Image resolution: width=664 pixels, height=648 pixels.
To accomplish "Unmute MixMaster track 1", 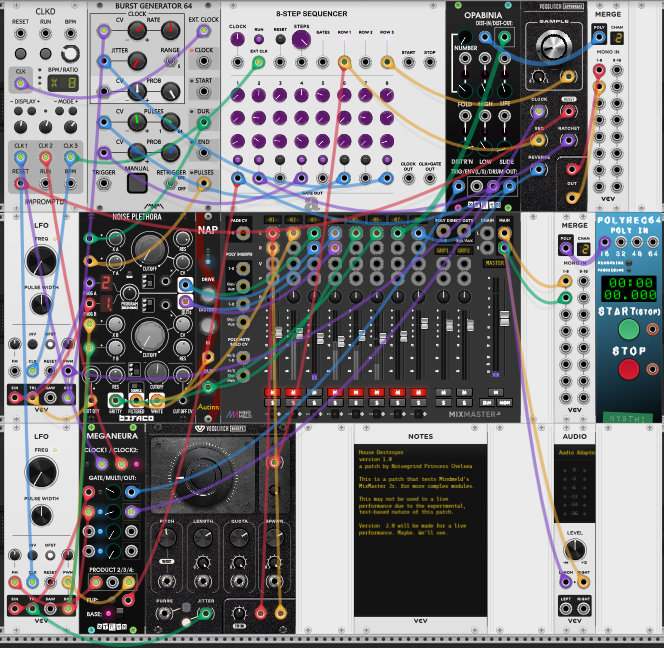I will pos(272,392).
